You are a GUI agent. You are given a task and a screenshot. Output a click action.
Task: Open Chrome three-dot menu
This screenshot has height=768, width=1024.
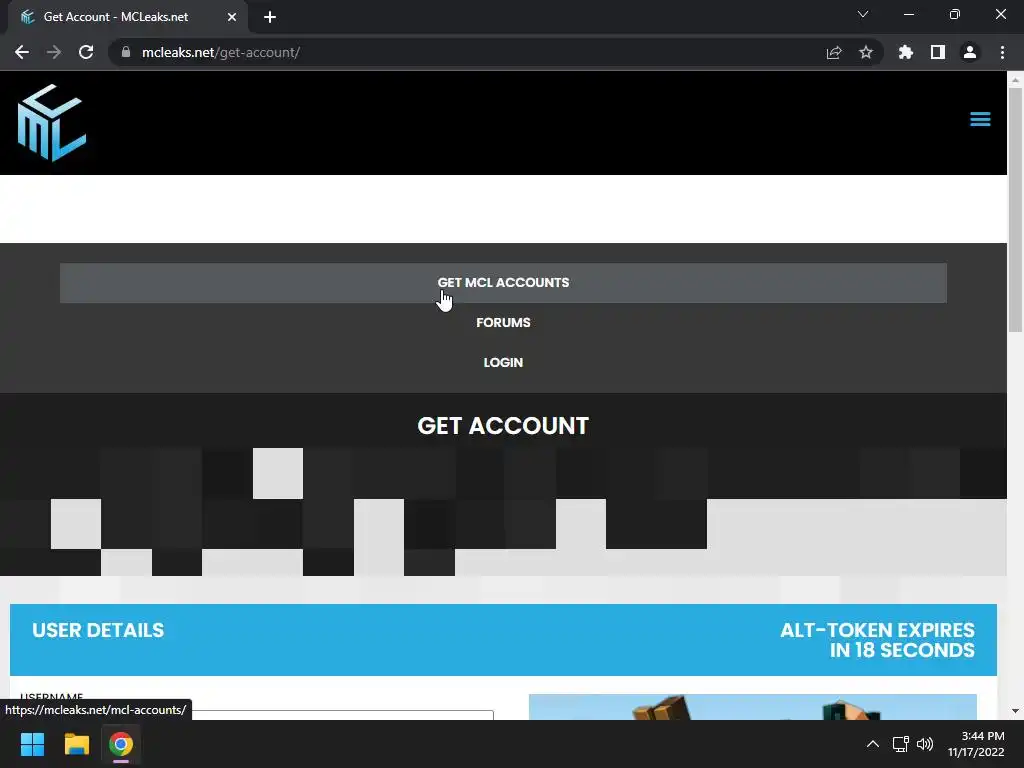pos(1002,52)
